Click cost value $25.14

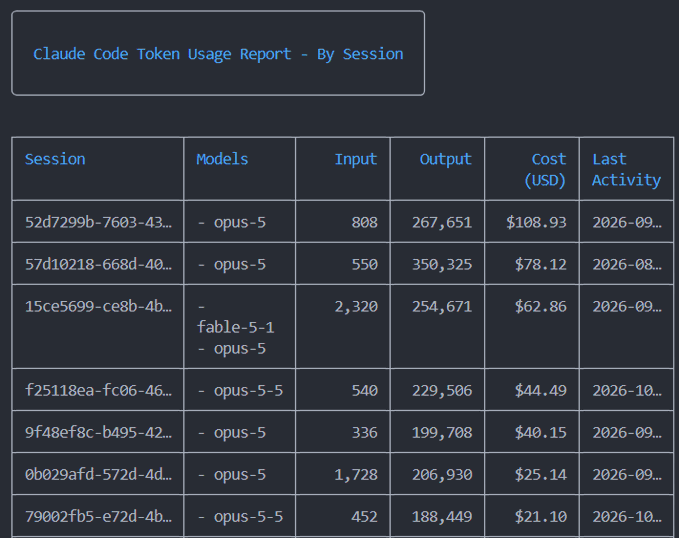coord(540,474)
